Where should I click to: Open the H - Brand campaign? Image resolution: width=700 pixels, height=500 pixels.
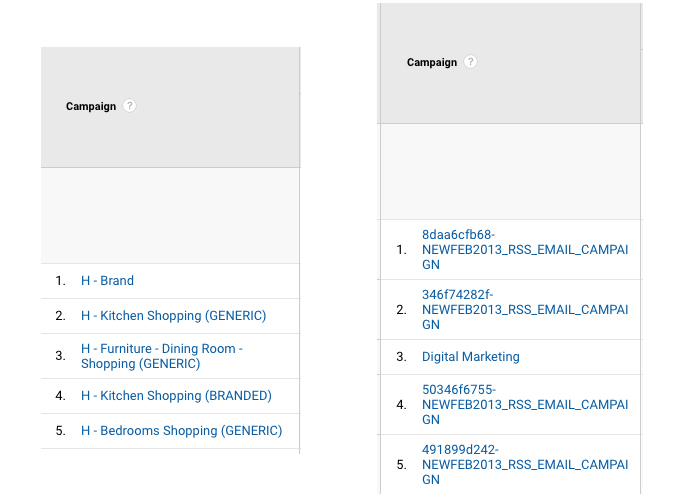[x=107, y=281]
